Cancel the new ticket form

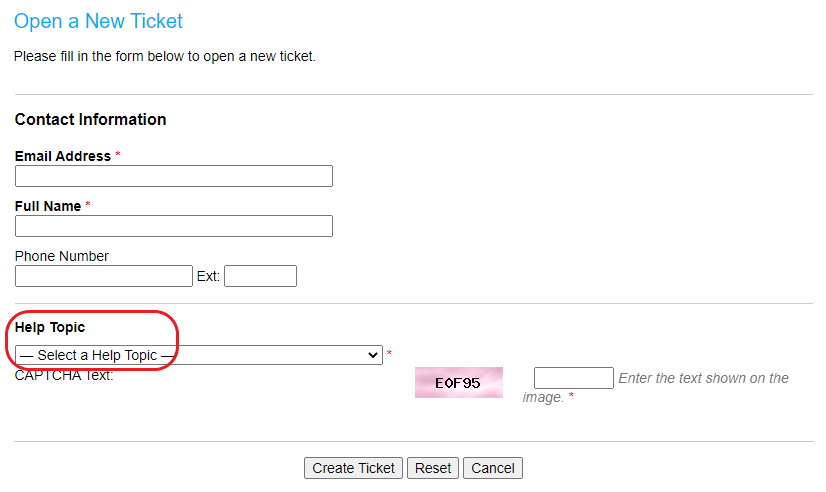click(493, 468)
